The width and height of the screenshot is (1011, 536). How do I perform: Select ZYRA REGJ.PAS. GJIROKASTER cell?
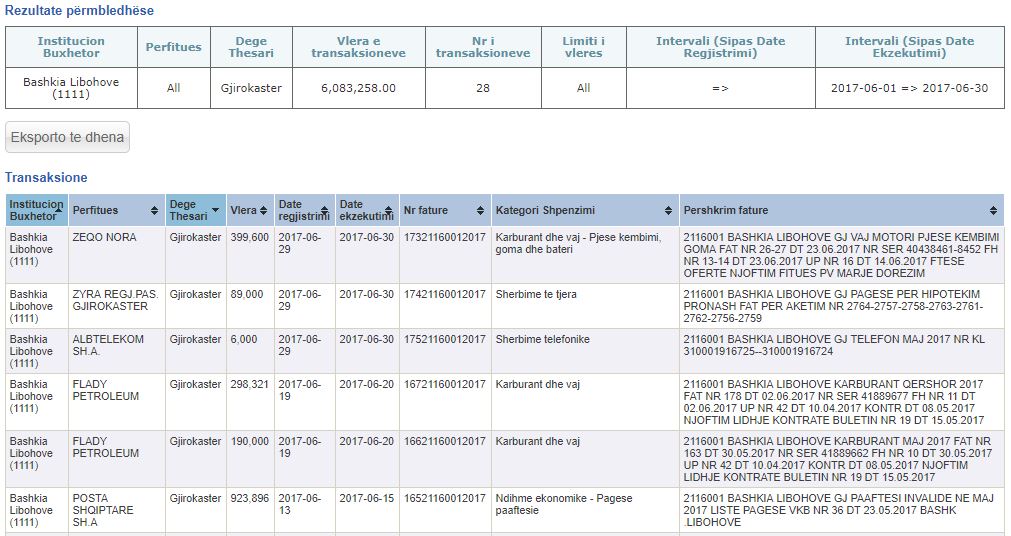click(x=117, y=306)
